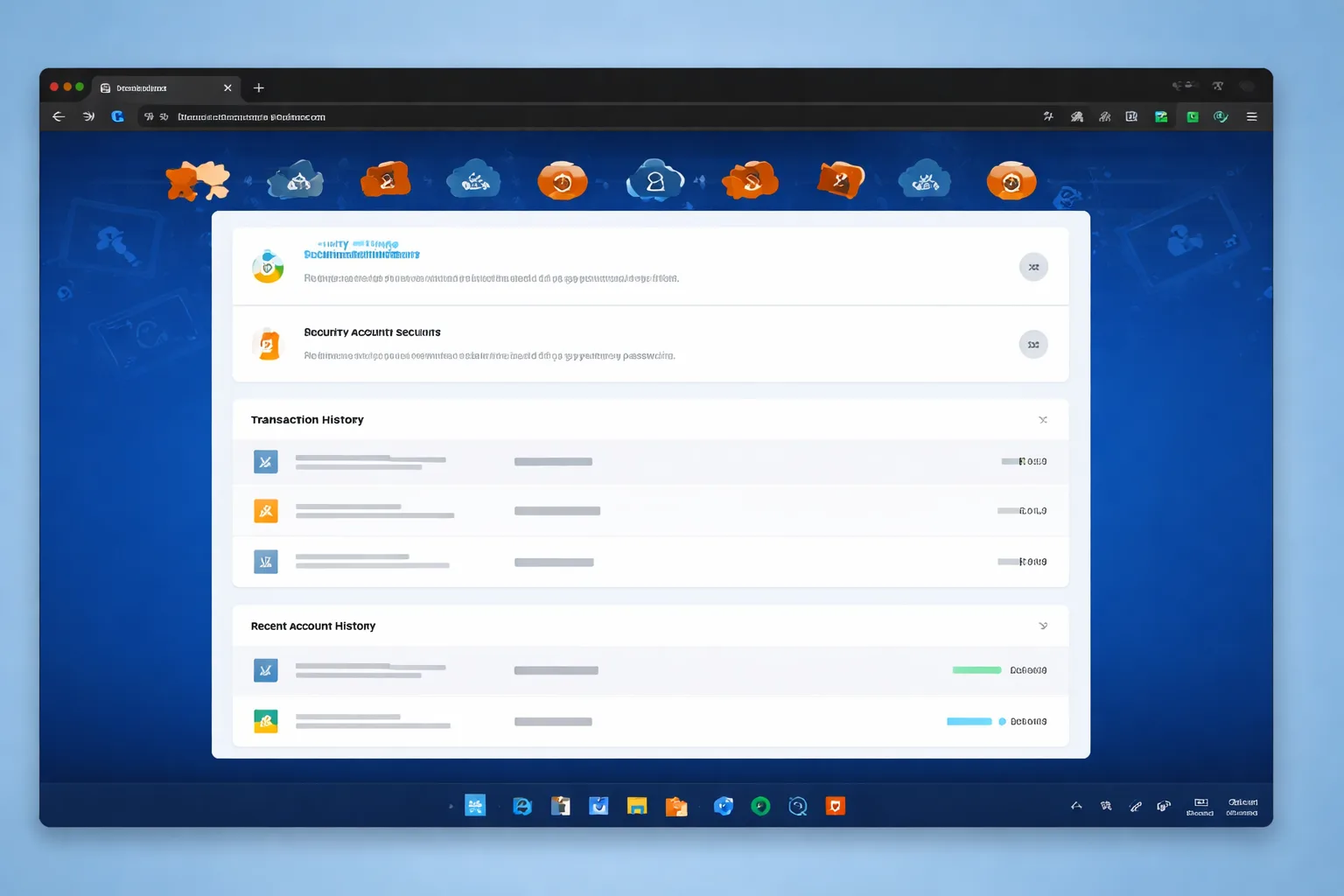Click the orange icon beside Security Account
Image resolution: width=1344 pixels, height=896 pixels.
pyautogui.click(x=268, y=344)
